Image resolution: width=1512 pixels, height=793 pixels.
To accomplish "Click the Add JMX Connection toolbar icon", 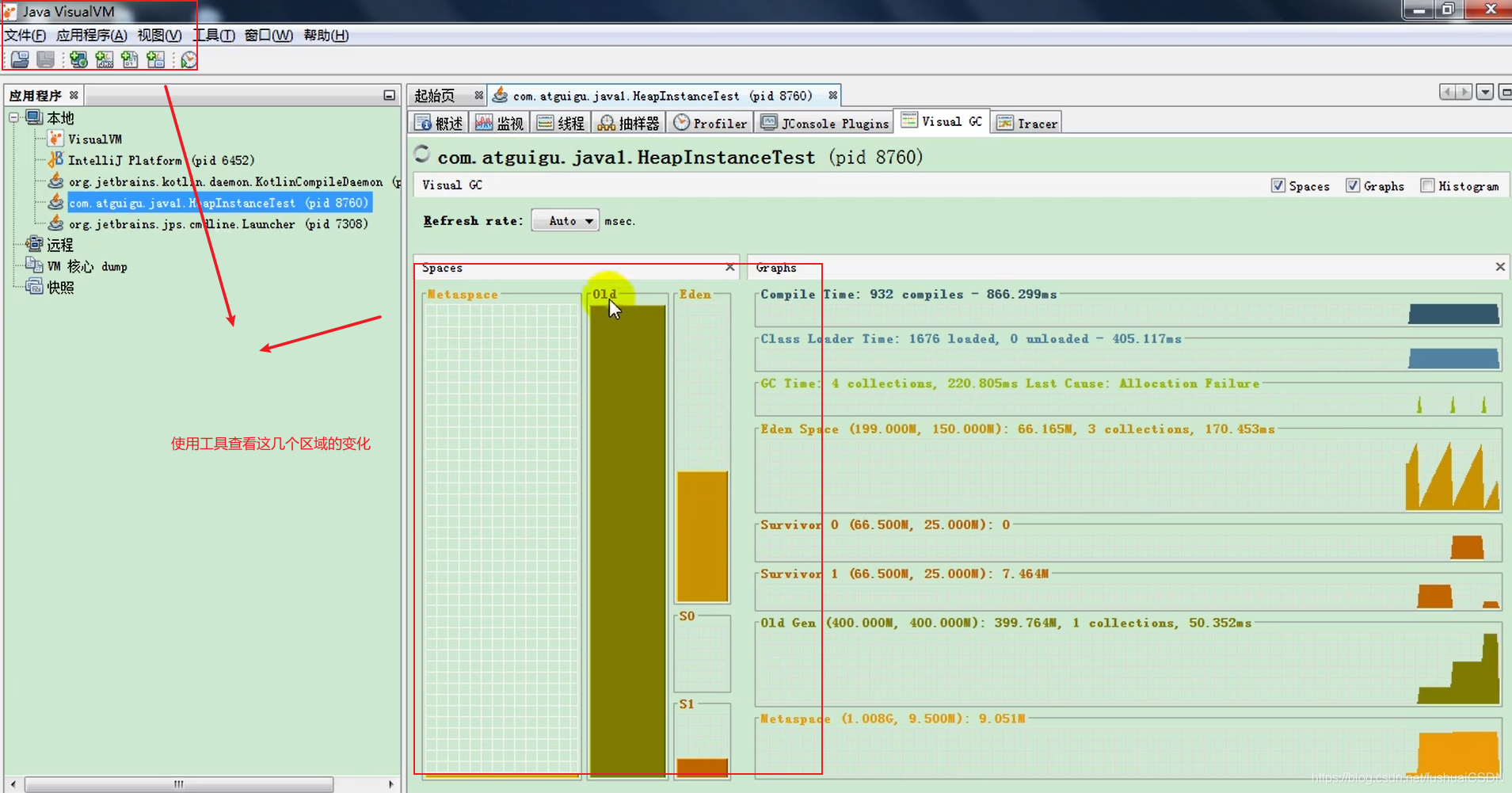I will [x=105, y=59].
